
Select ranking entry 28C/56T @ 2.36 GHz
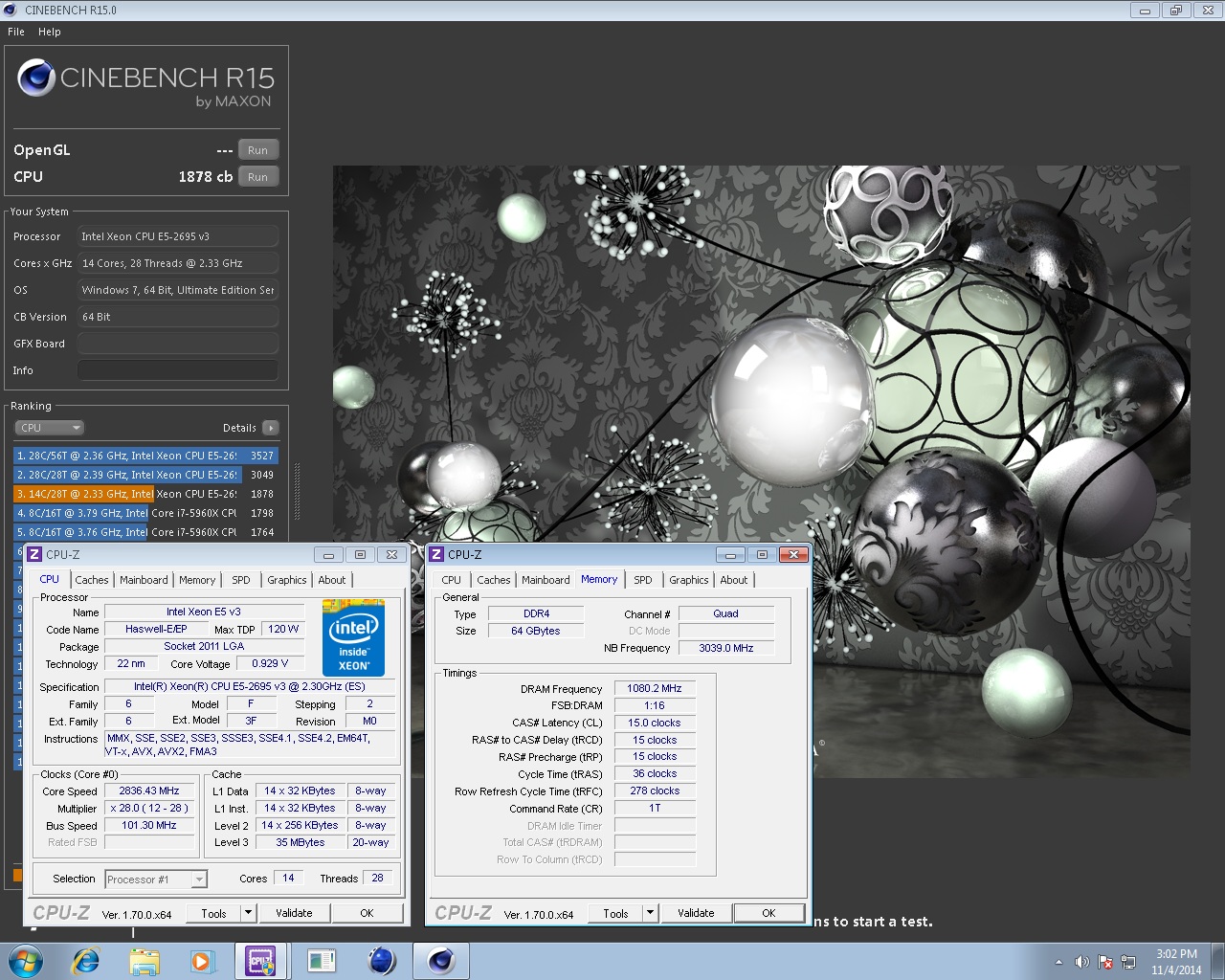pyautogui.click(x=145, y=456)
